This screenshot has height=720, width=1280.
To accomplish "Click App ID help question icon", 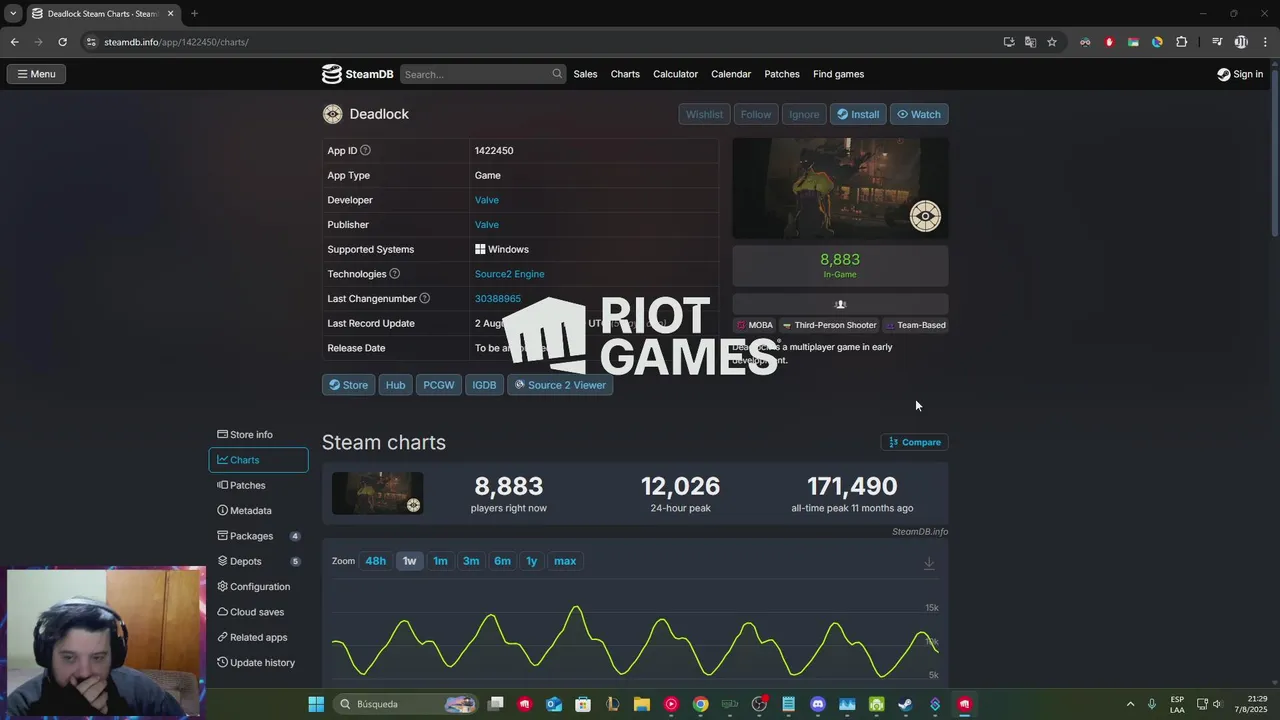I will click(365, 151).
